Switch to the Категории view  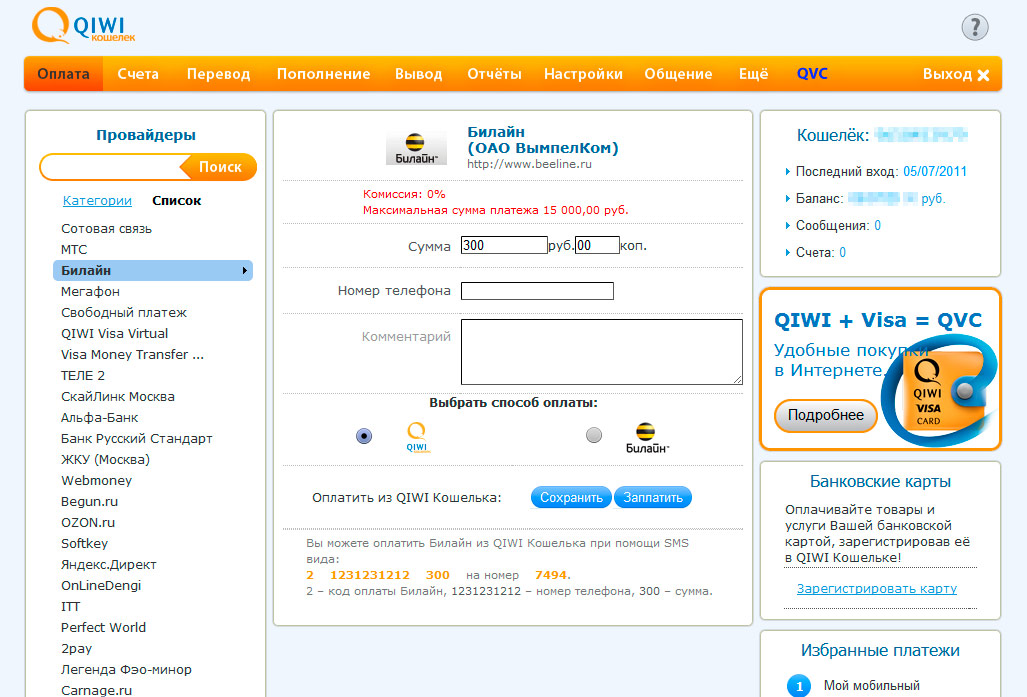pyautogui.click(x=97, y=201)
